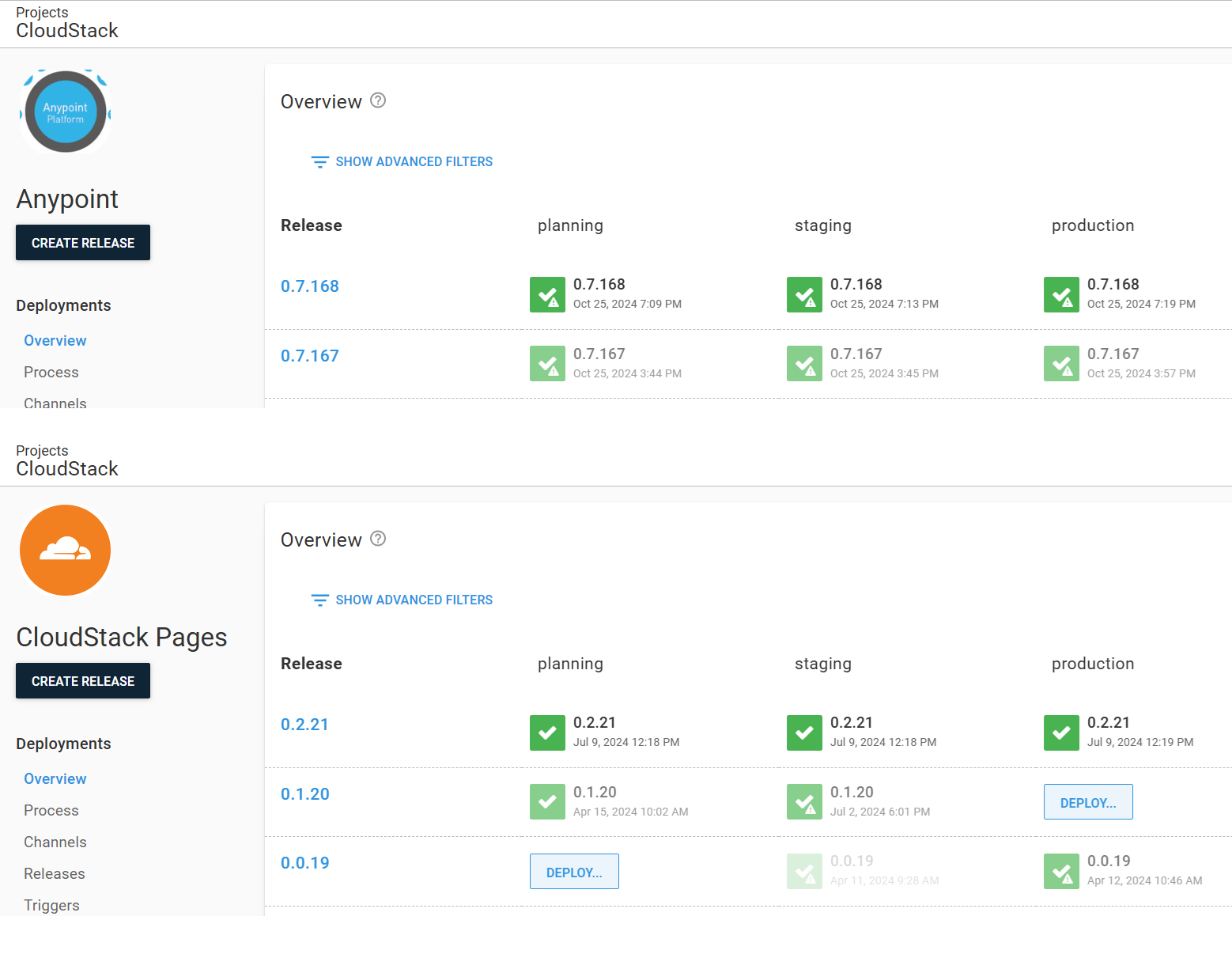Click the CloudStack Pages project title

[x=122, y=638]
